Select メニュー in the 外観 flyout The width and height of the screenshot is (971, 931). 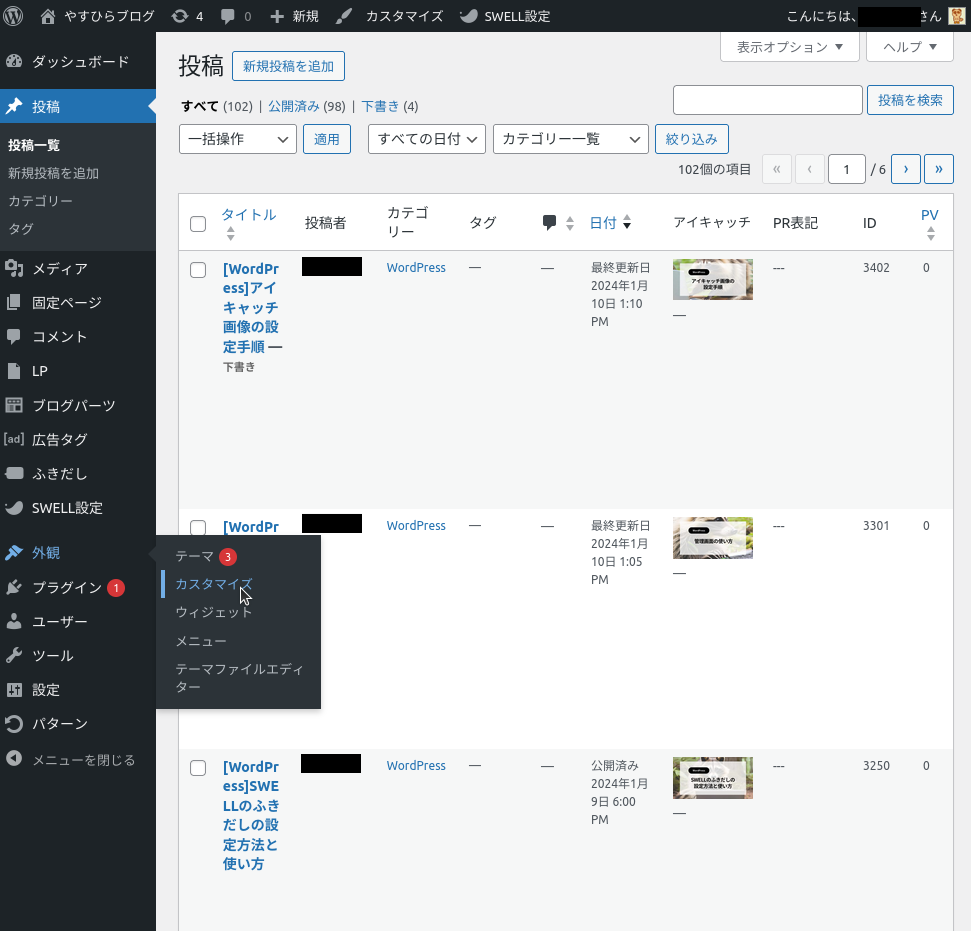[201, 640]
